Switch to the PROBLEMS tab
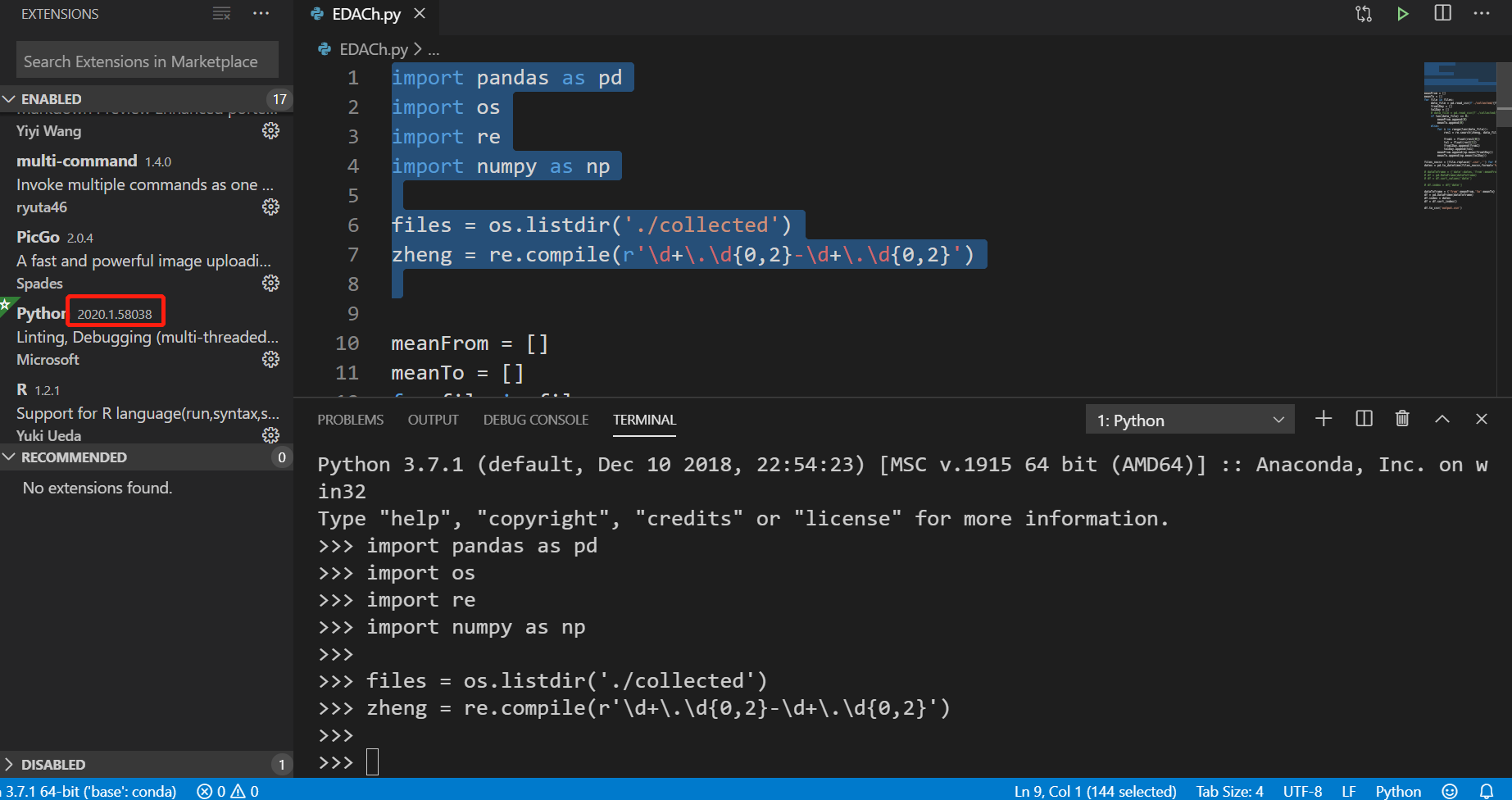 coord(350,419)
